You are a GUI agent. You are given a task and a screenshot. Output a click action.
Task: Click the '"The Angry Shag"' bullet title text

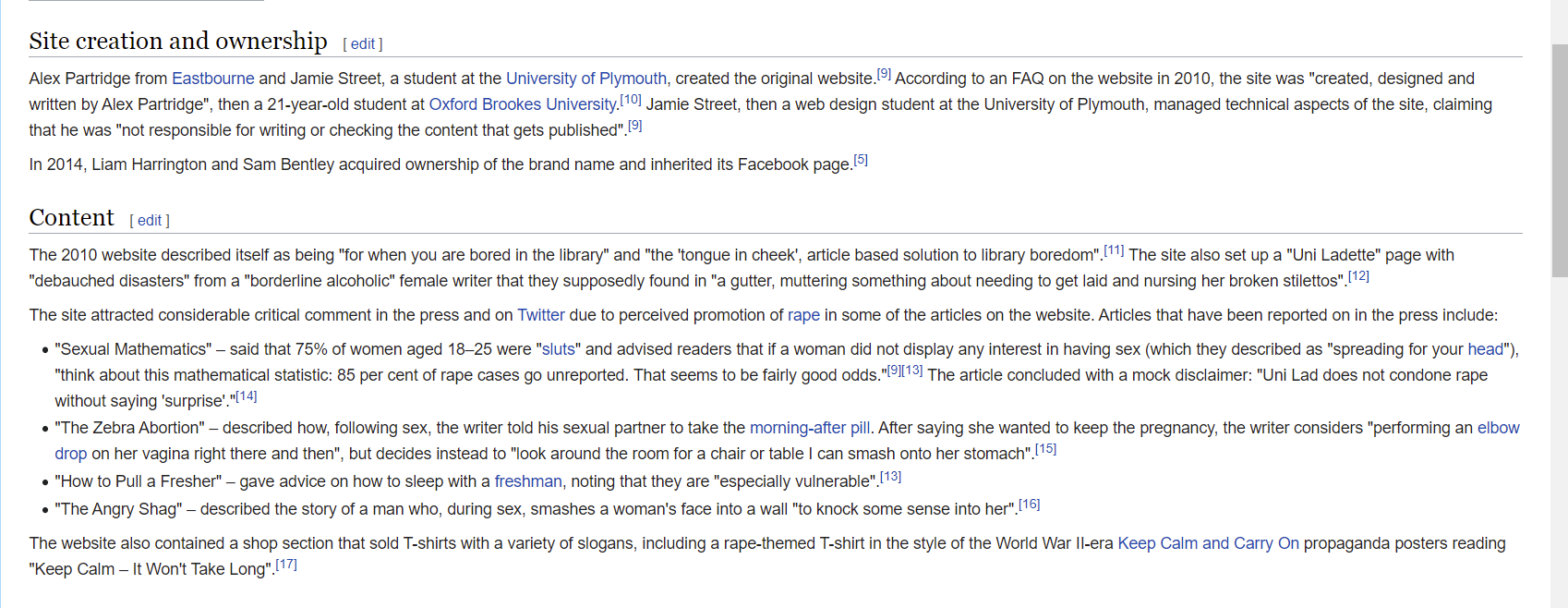(x=118, y=509)
